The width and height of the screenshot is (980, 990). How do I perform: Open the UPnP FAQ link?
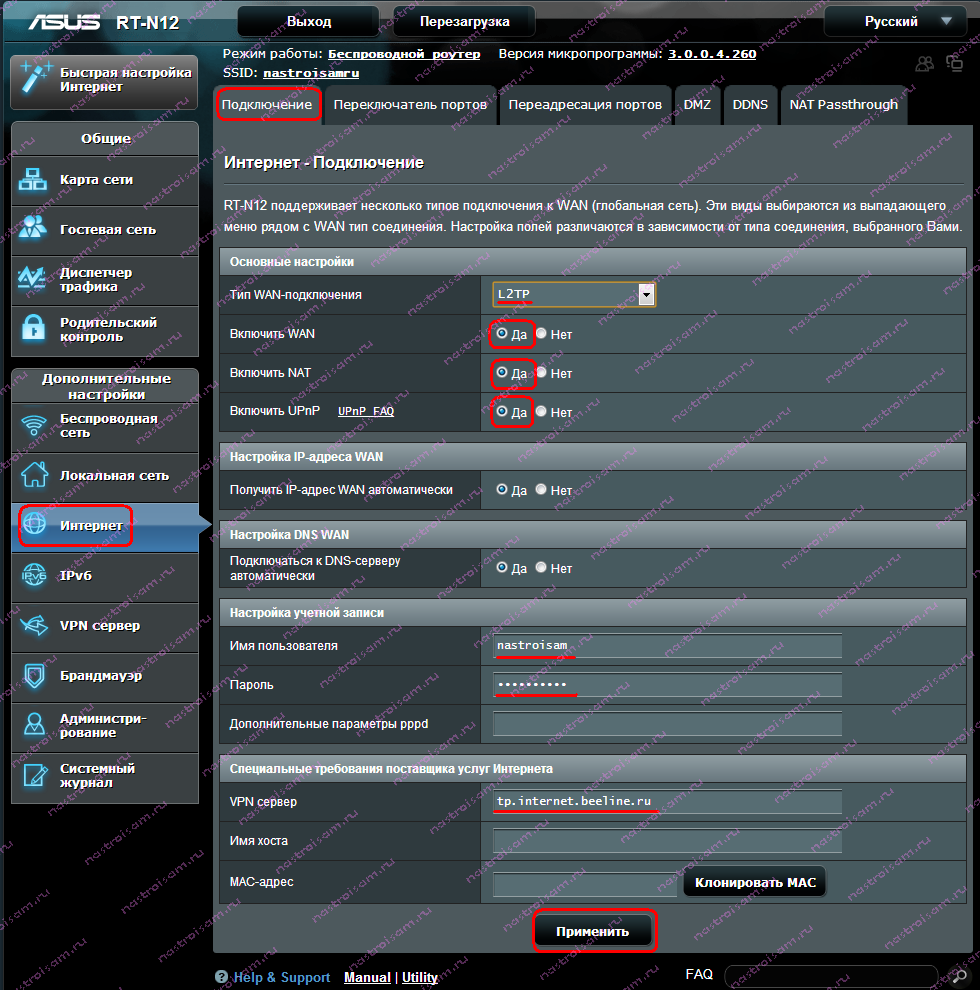(x=365, y=412)
